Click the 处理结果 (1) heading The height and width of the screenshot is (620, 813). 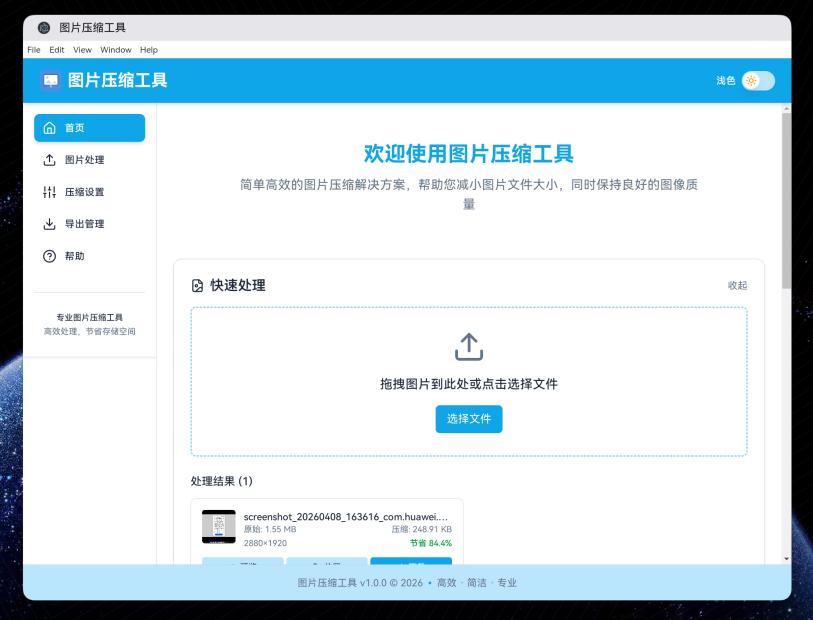tap(221, 482)
